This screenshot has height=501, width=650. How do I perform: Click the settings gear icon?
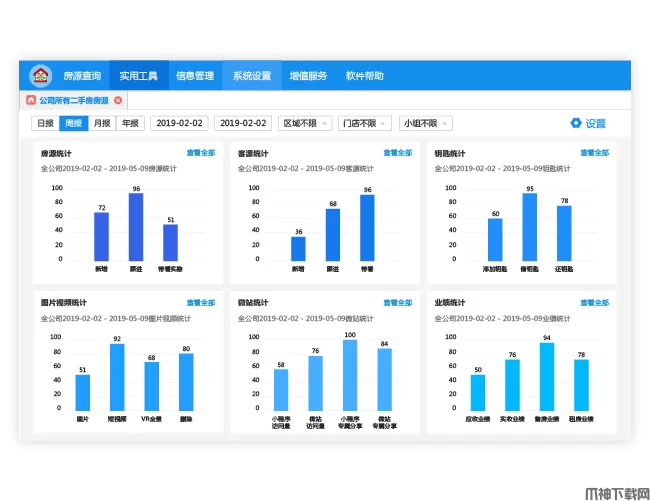576,123
